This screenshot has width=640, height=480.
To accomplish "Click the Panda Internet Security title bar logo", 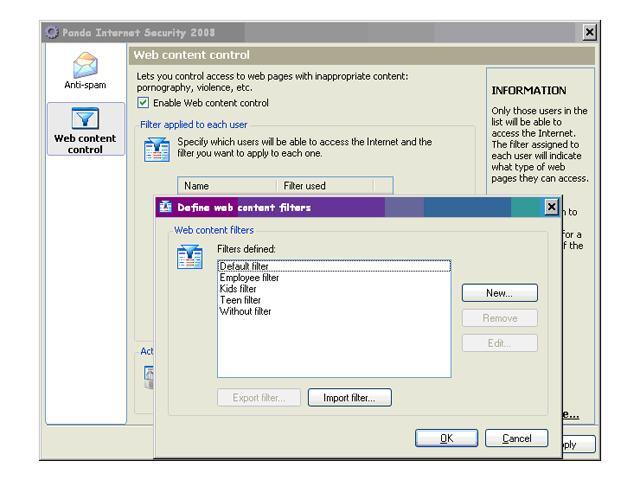I will click(x=51, y=32).
